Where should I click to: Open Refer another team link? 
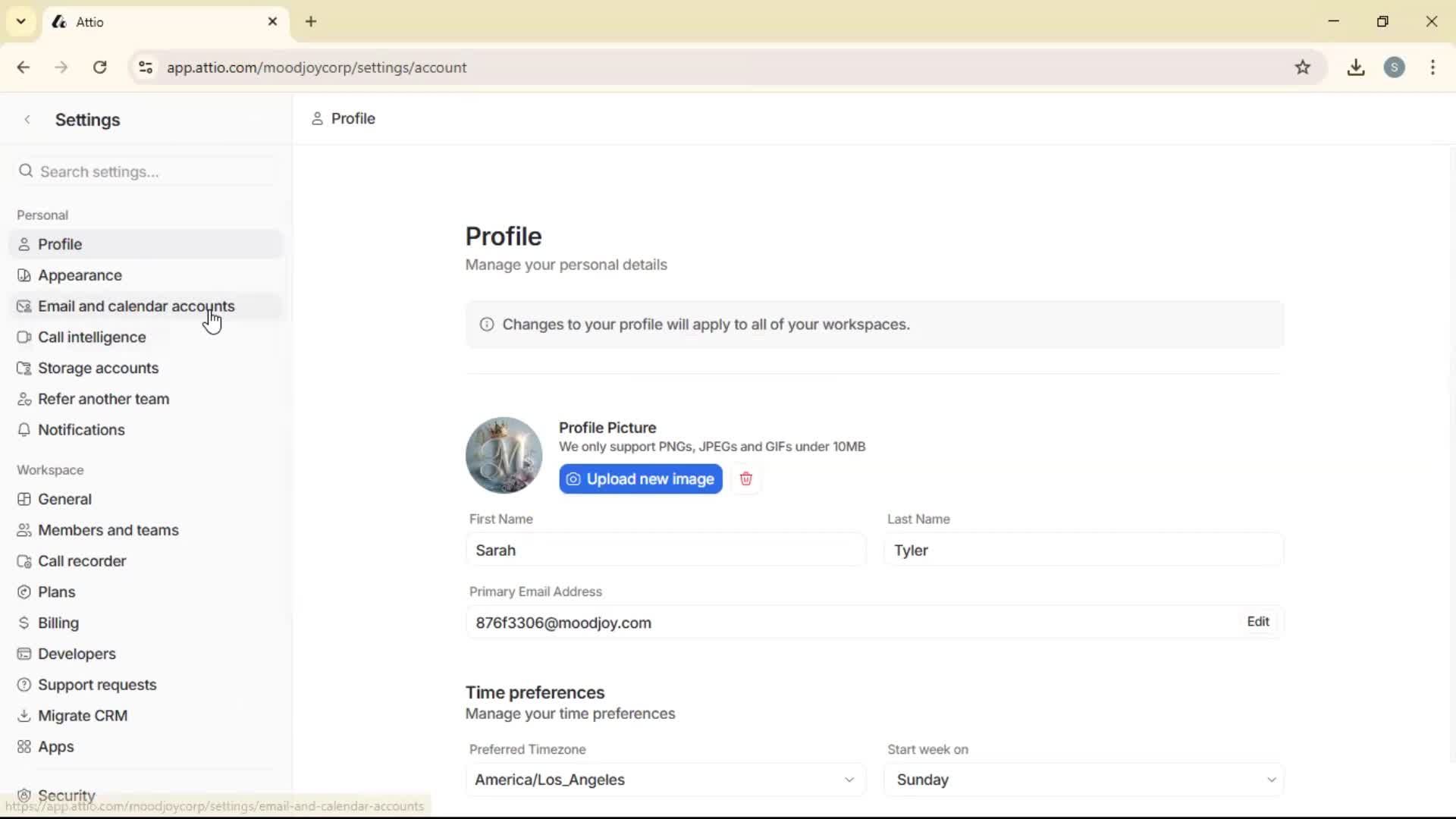(x=146, y=399)
